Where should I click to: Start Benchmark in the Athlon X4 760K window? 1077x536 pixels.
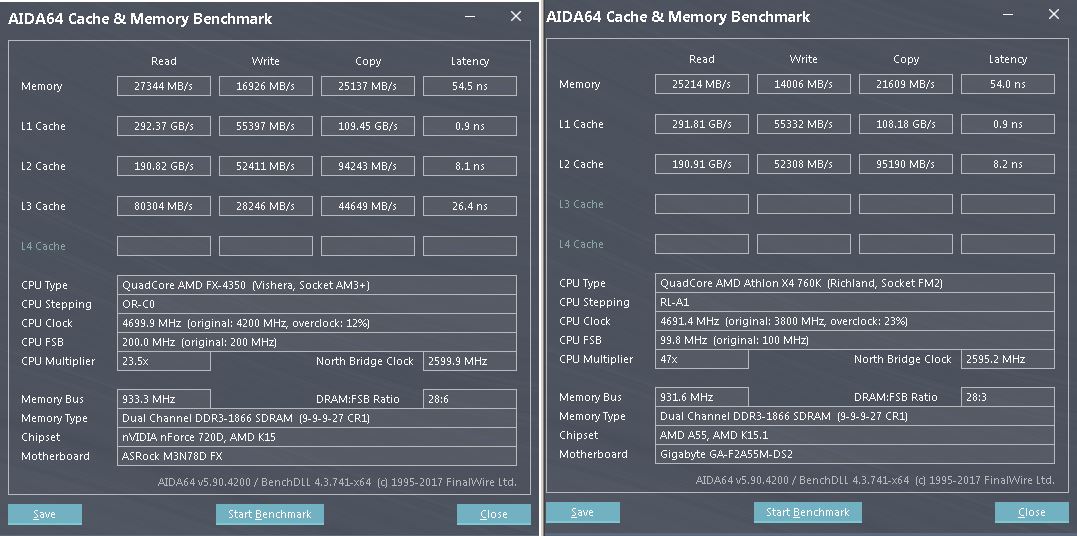coord(807,512)
